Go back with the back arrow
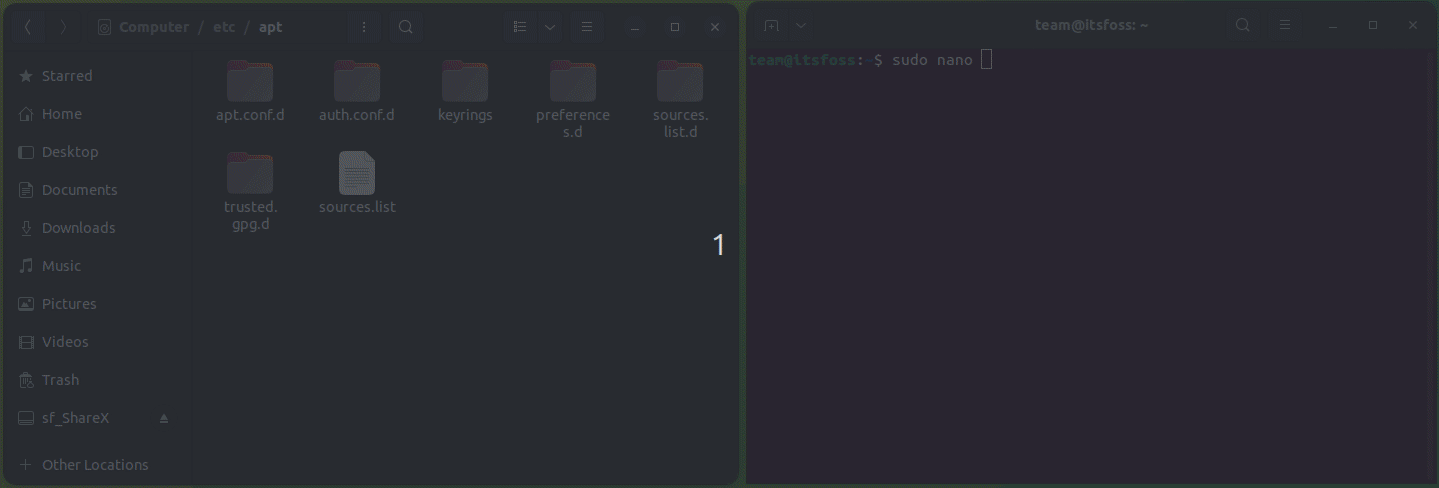 click(28, 27)
